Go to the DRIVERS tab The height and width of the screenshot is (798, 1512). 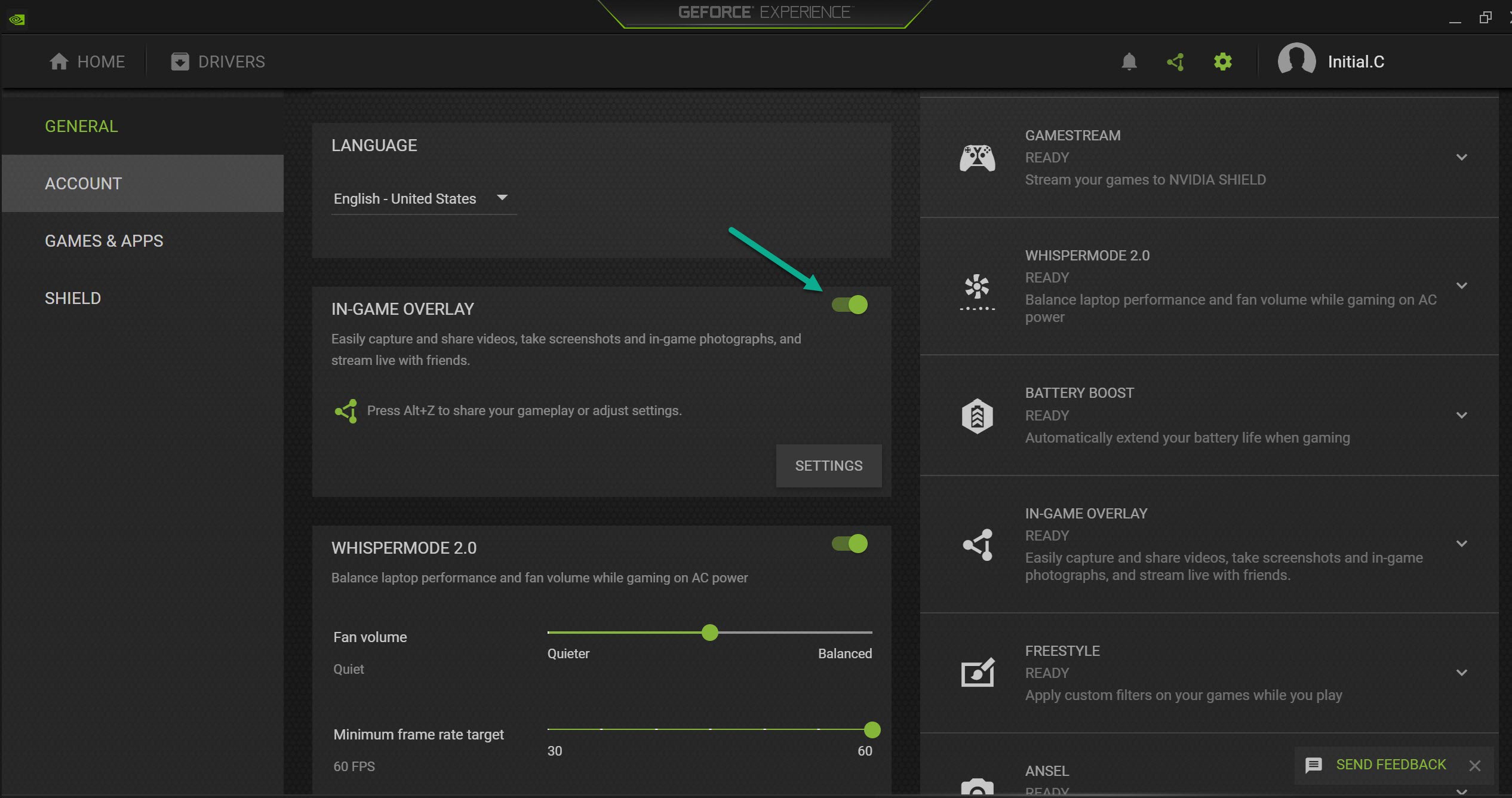point(218,62)
